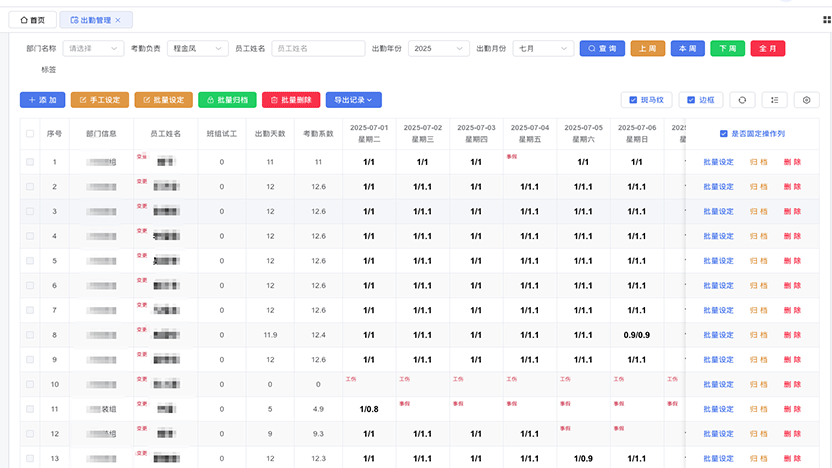Close the 出勤管理 tab with X icon
Screen dimensions: 832x468
coord(118,20)
